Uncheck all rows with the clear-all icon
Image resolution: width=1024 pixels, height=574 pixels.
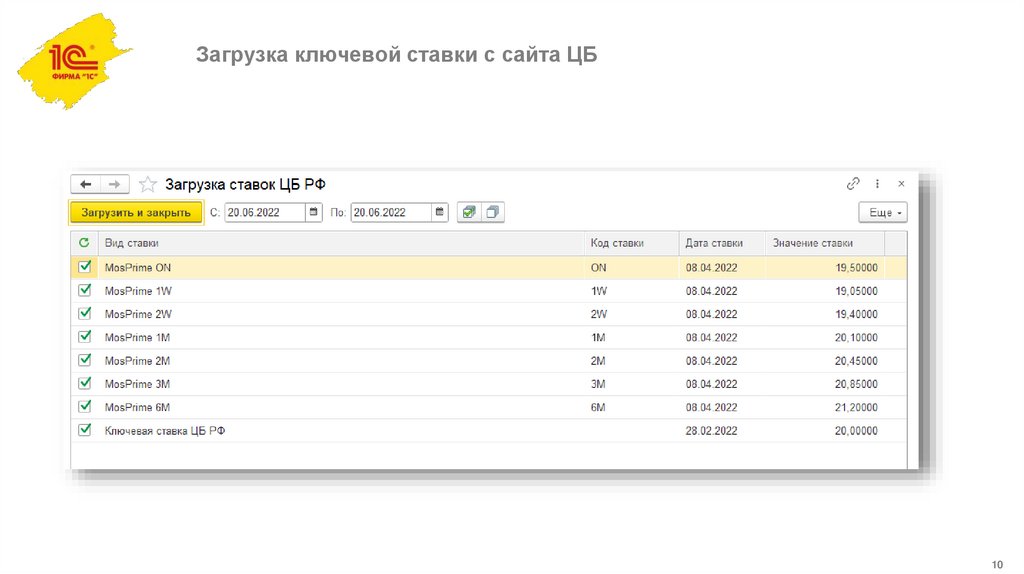point(492,212)
